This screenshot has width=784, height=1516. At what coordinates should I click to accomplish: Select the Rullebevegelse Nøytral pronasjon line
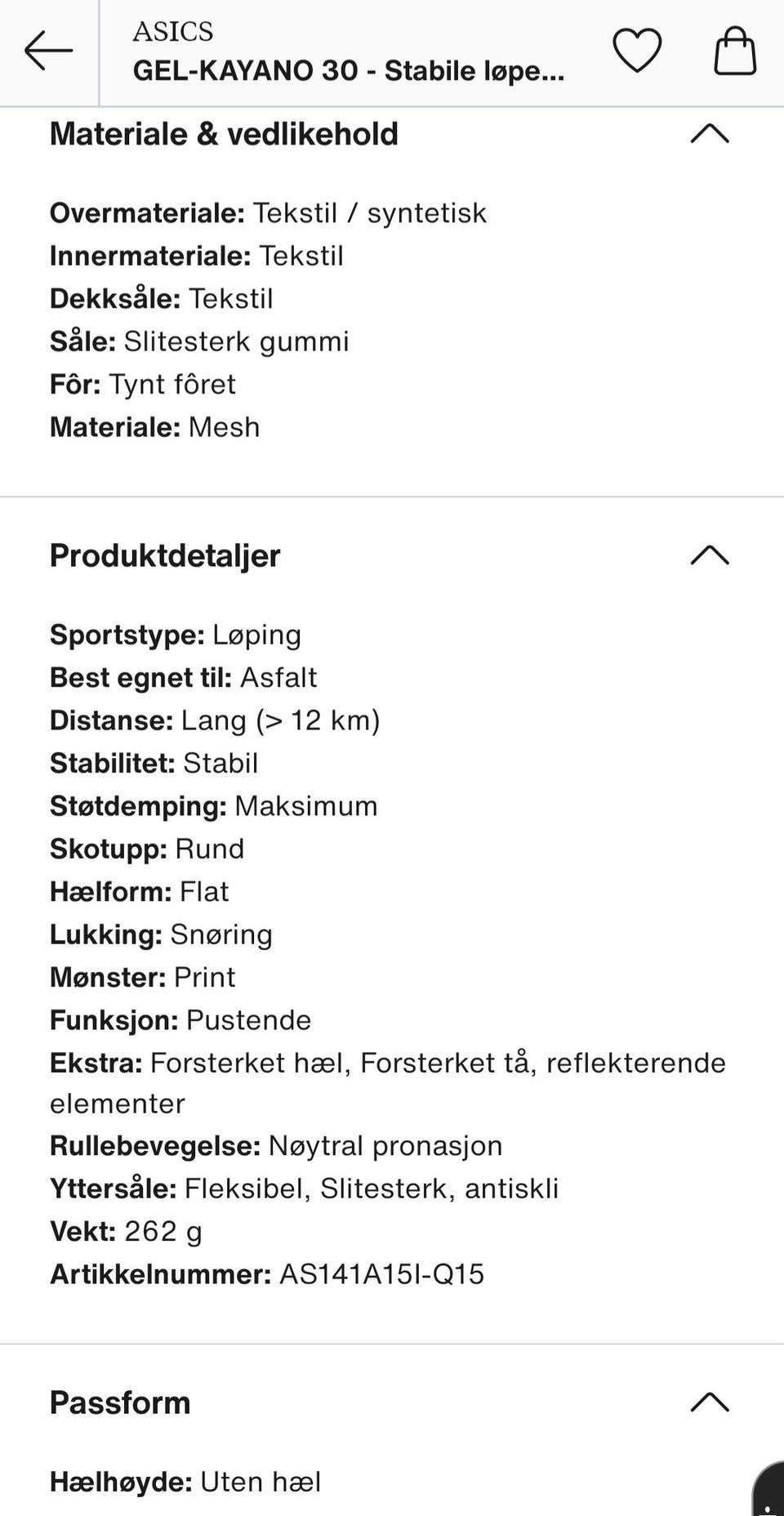tap(276, 1146)
